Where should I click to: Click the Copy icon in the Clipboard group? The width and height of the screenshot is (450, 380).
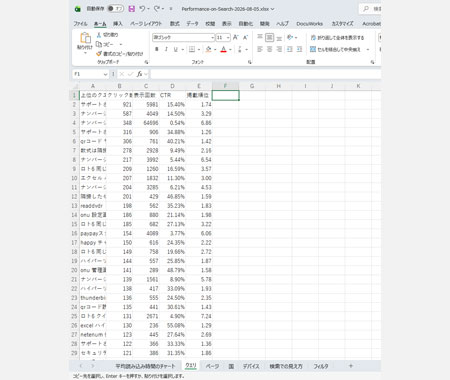99,44
